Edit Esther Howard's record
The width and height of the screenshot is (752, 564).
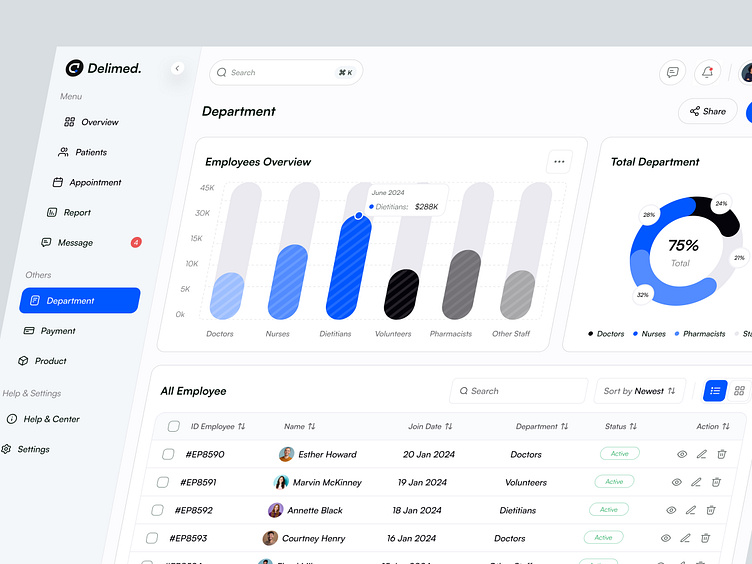(702, 454)
